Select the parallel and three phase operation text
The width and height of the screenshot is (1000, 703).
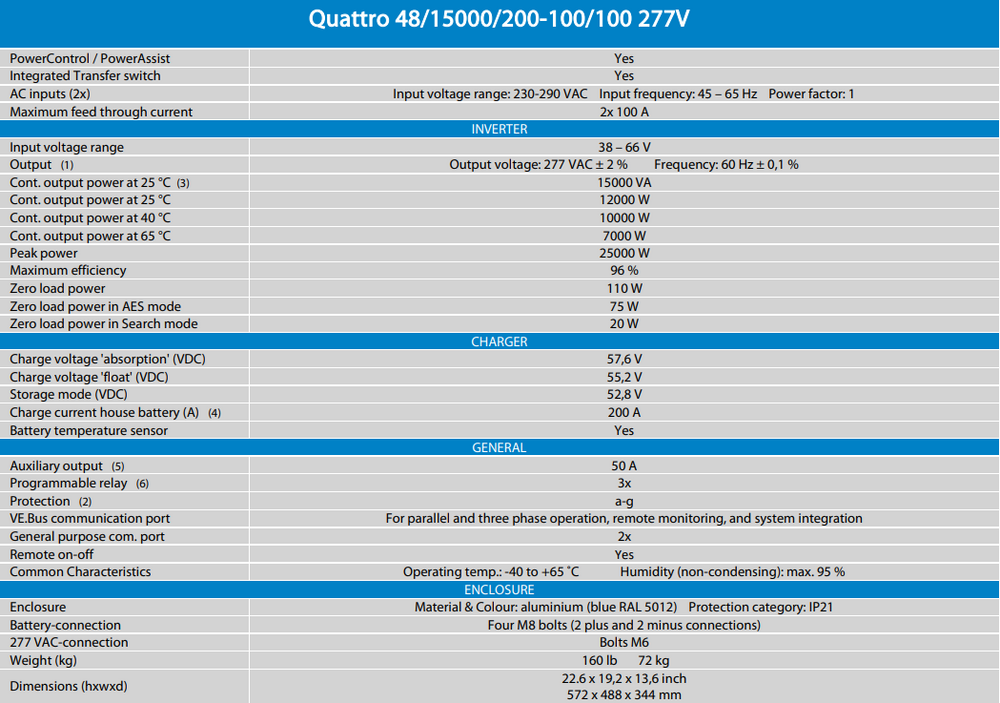click(624, 518)
